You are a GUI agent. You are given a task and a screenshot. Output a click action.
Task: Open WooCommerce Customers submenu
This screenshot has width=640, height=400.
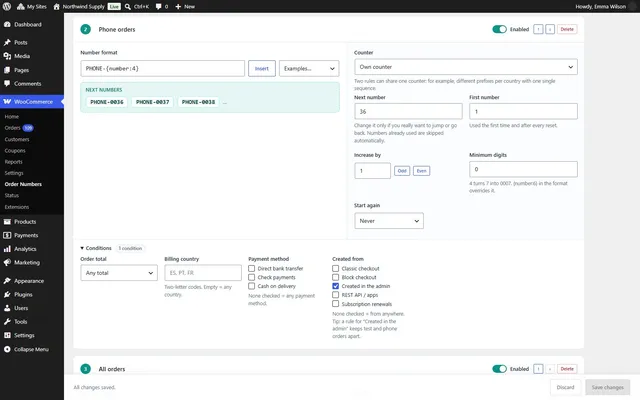click(x=17, y=139)
